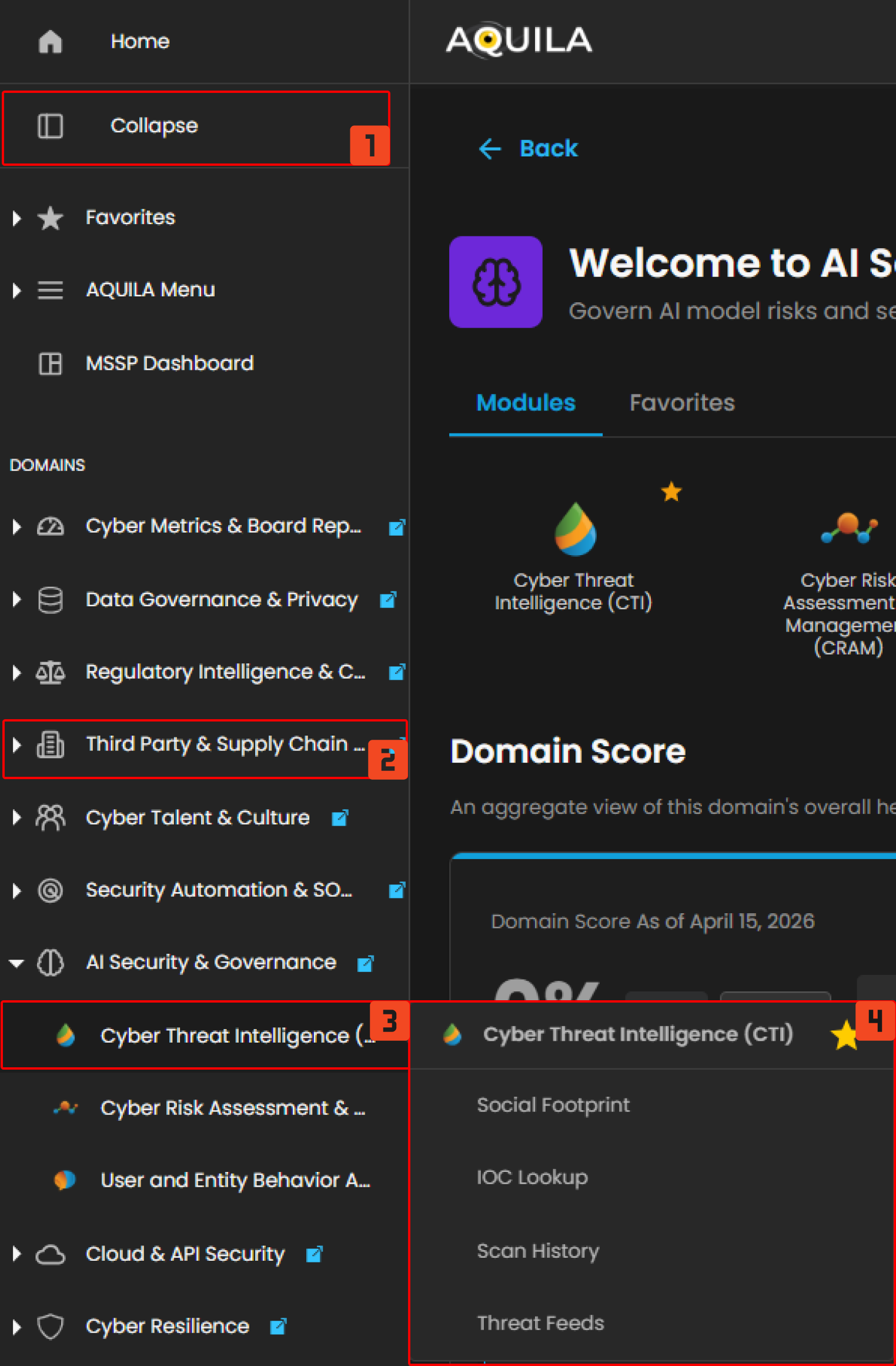Expand Cyber Metrics & Board Reporting arrow
This screenshot has width=896, height=1366.
point(16,526)
